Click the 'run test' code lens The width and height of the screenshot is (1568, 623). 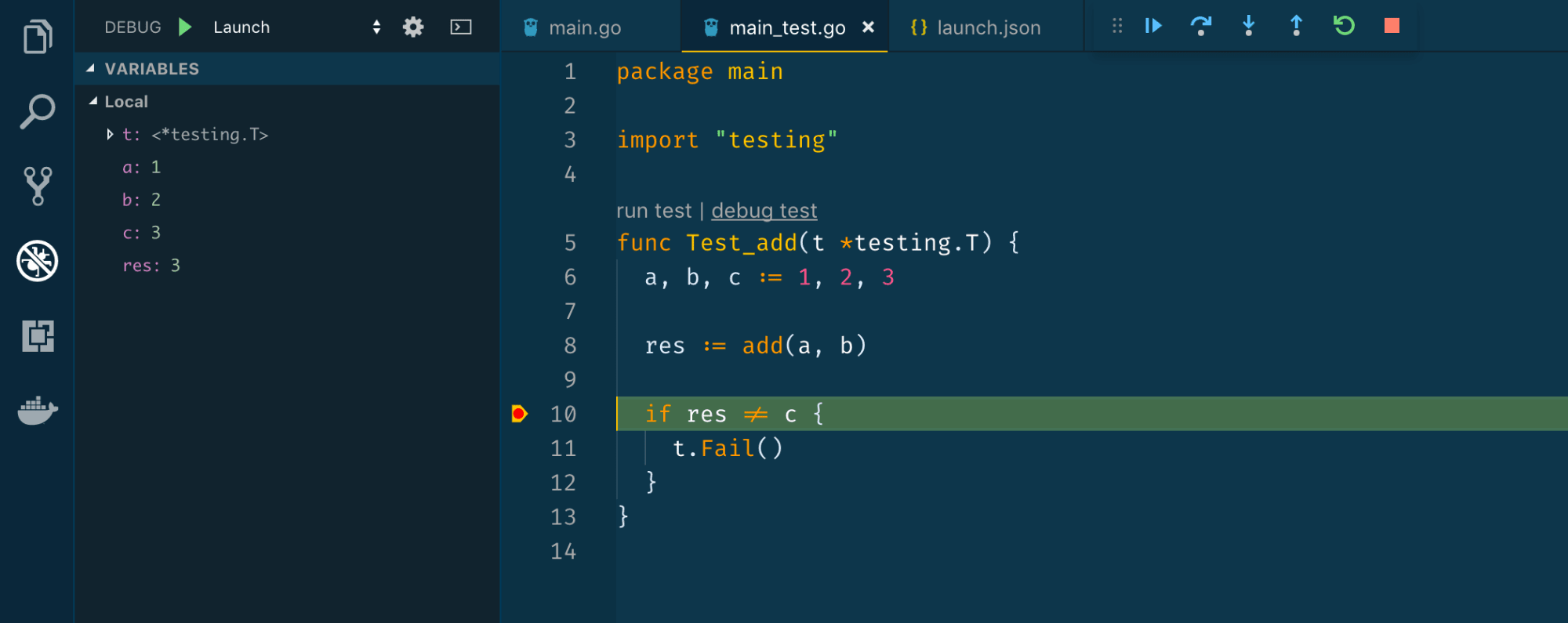(654, 211)
